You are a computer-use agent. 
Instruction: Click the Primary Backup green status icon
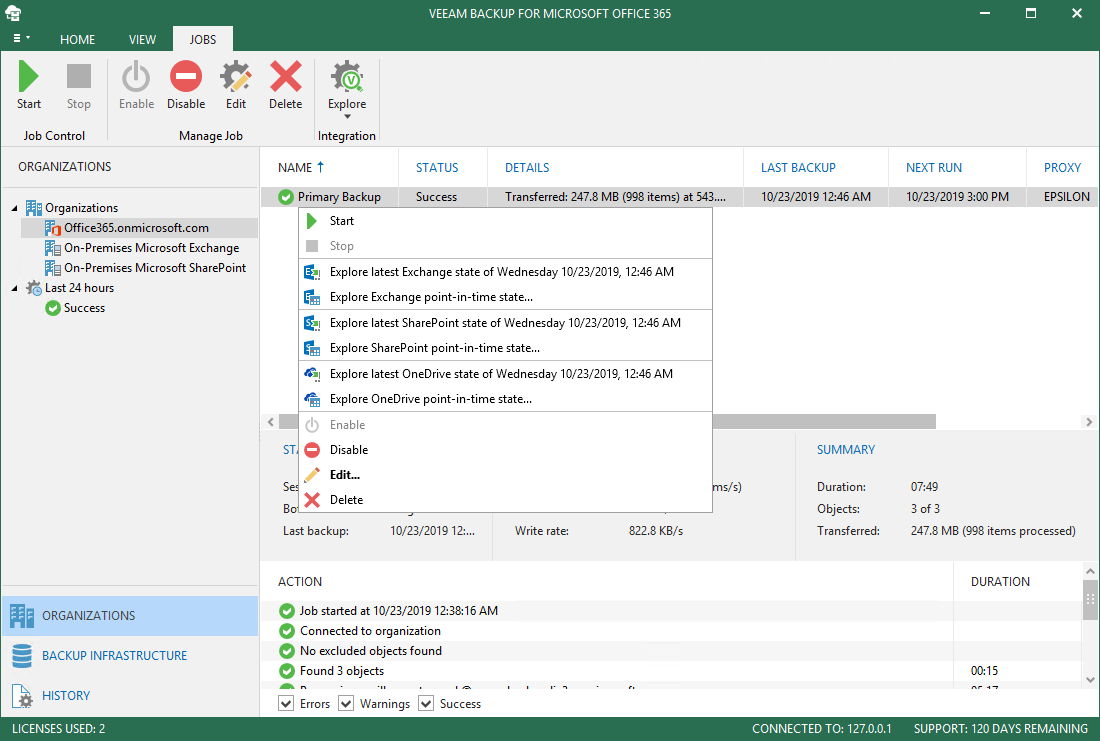point(286,197)
